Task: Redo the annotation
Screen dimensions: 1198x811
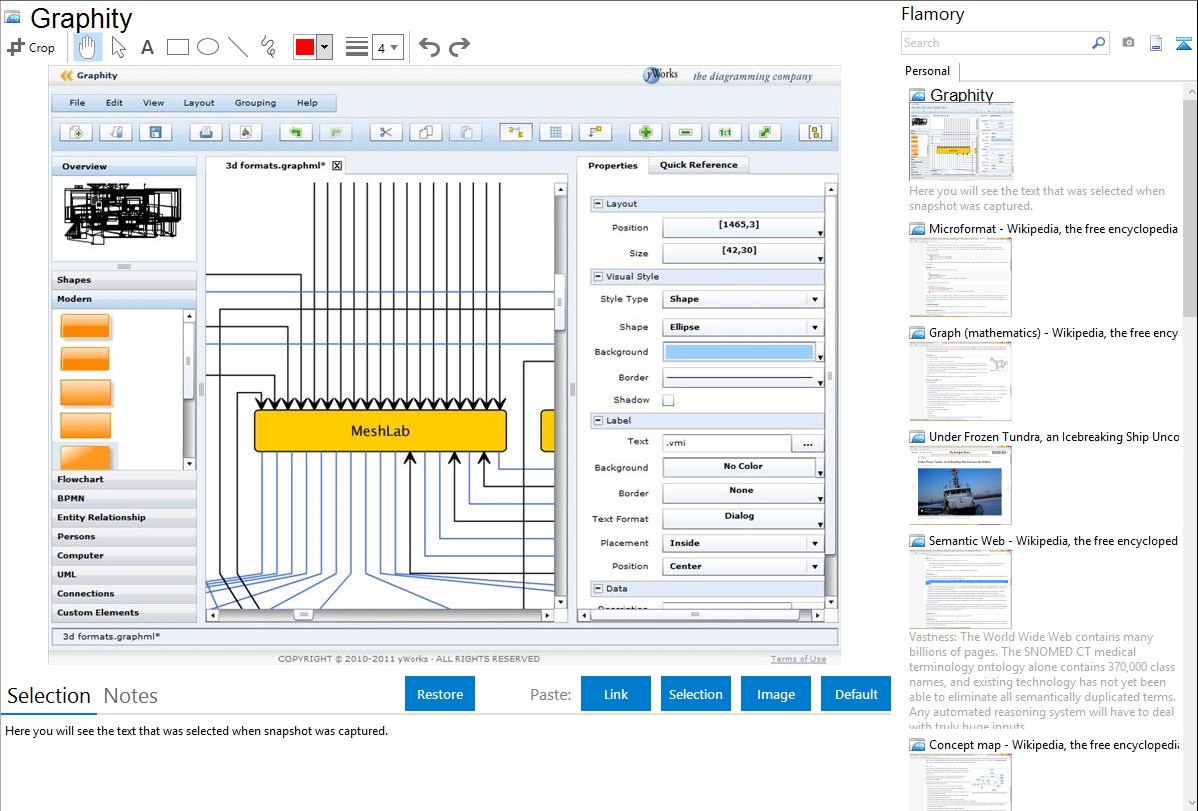Action: tap(459, 47)
